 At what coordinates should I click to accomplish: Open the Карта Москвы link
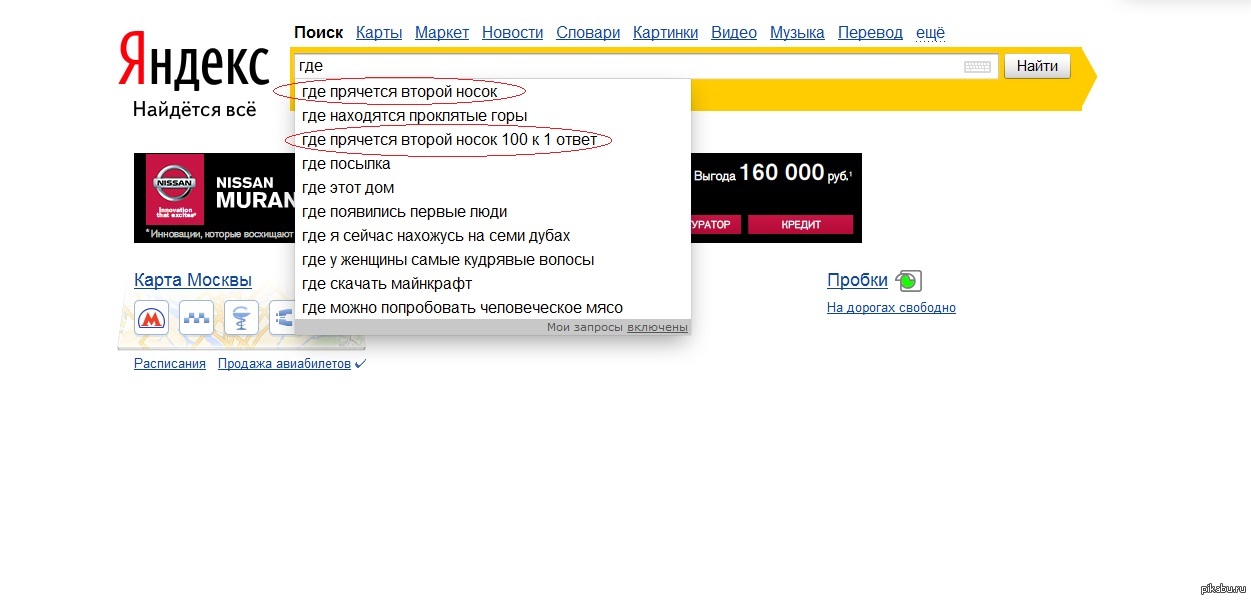click(x=193, y=280)
